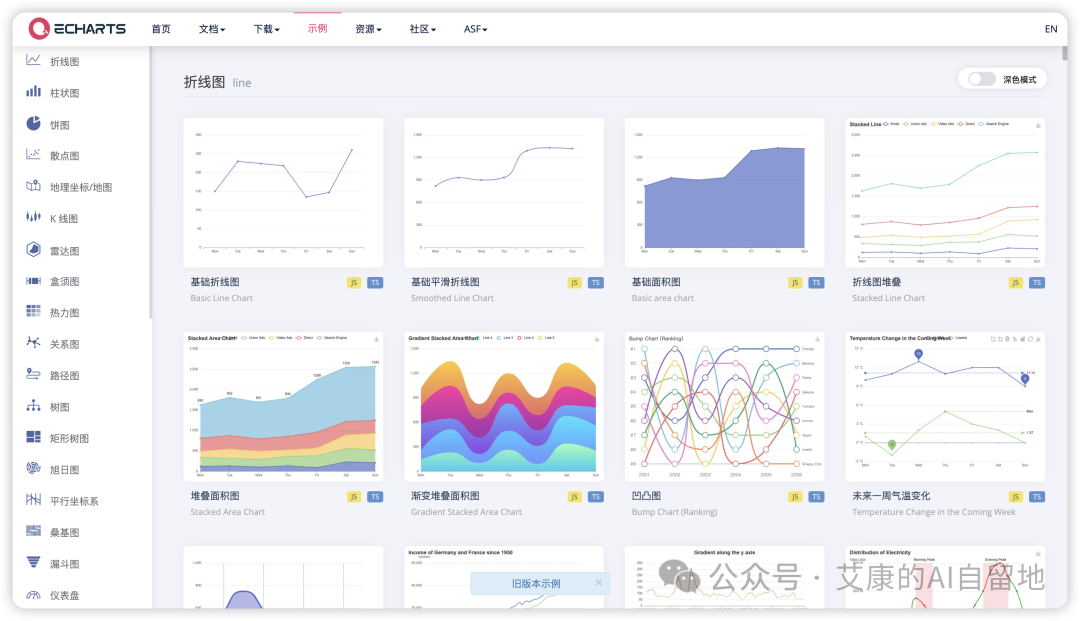Select the candlestick icon K 线图
Viewport: 1080px width, 621px height.
click(33, 218)
